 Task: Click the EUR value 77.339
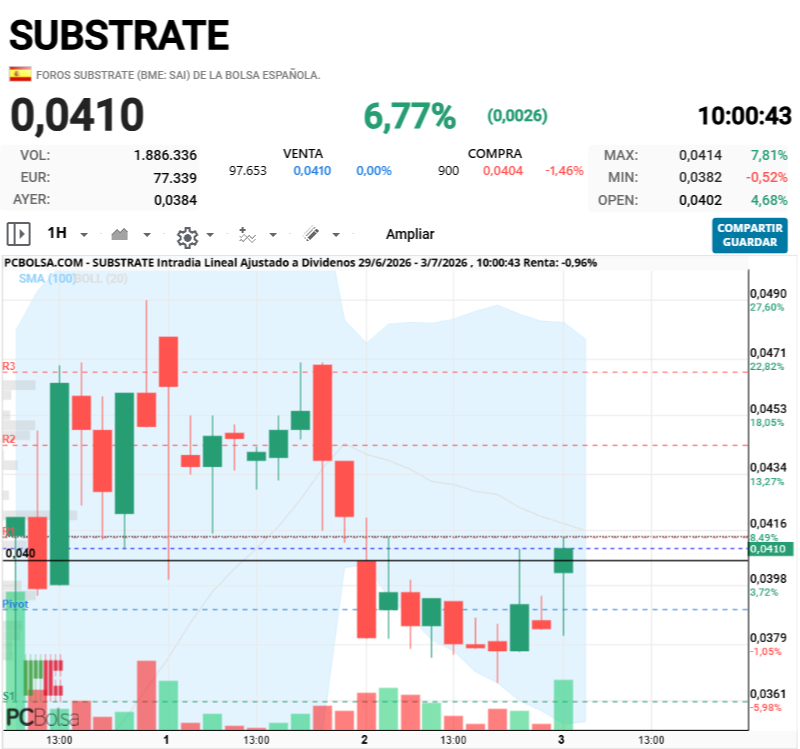[175, 178]
